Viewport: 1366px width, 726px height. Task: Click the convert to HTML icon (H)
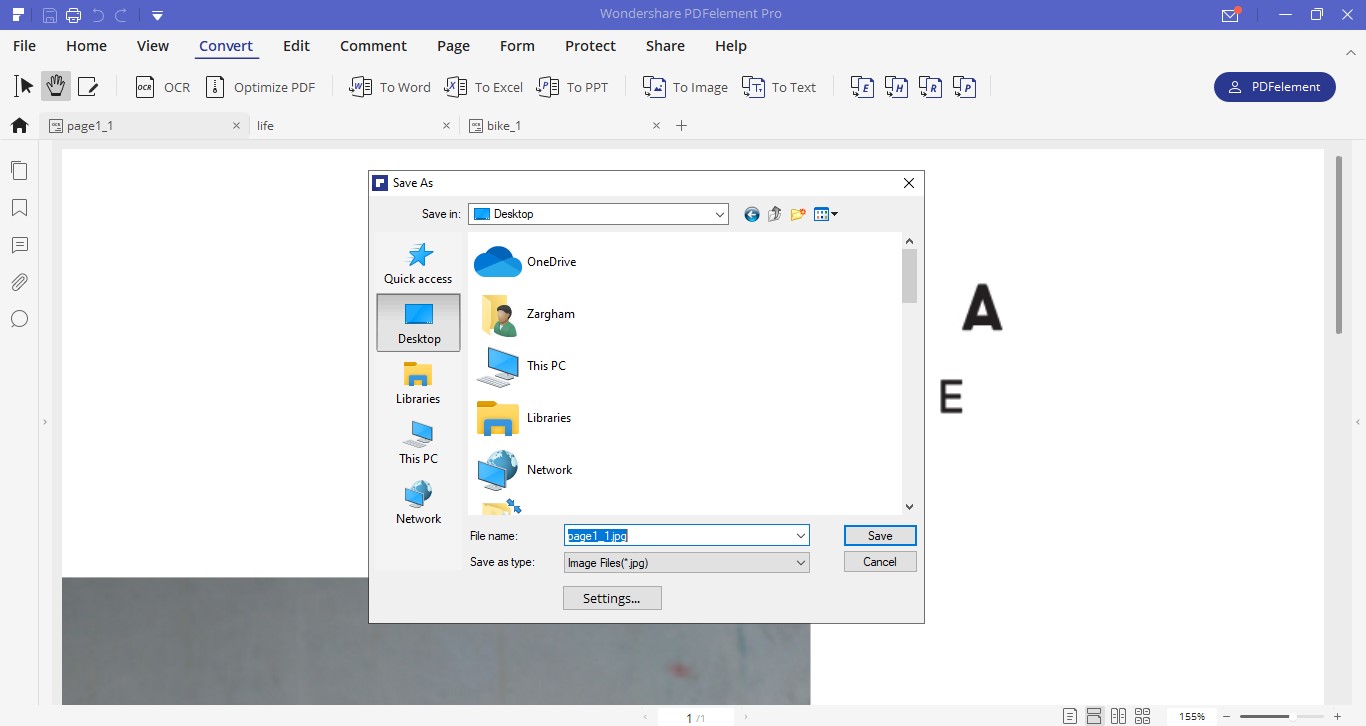point(897,87)
